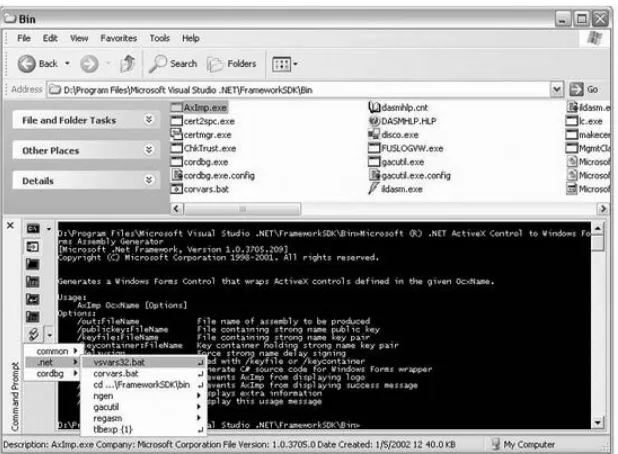Viewport: 618px width, 454px height.
Task: Click the horizontal scrollbar thumb in file list
Action: (242, 208)
